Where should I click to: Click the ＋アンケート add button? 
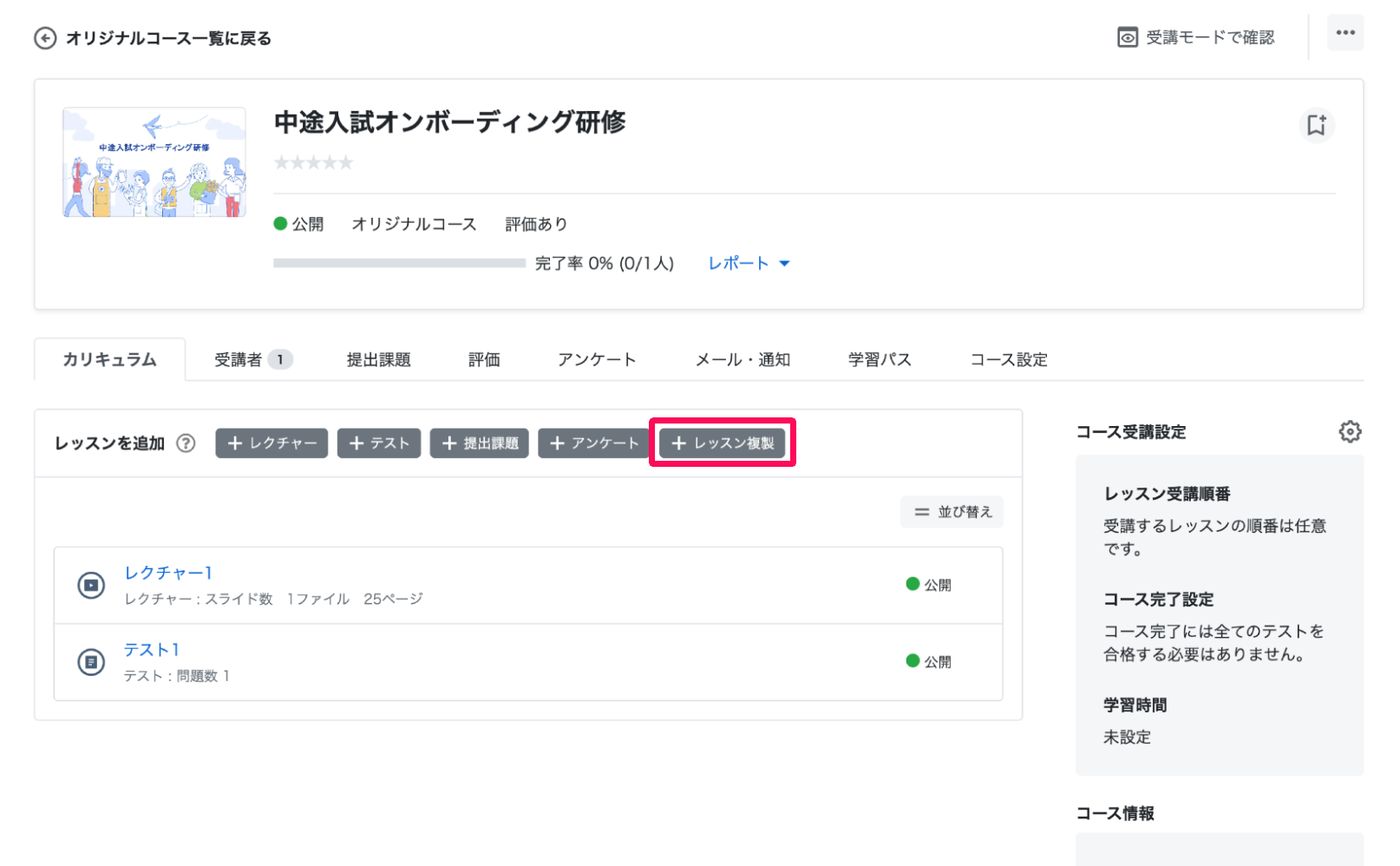(x=594, y=443)
